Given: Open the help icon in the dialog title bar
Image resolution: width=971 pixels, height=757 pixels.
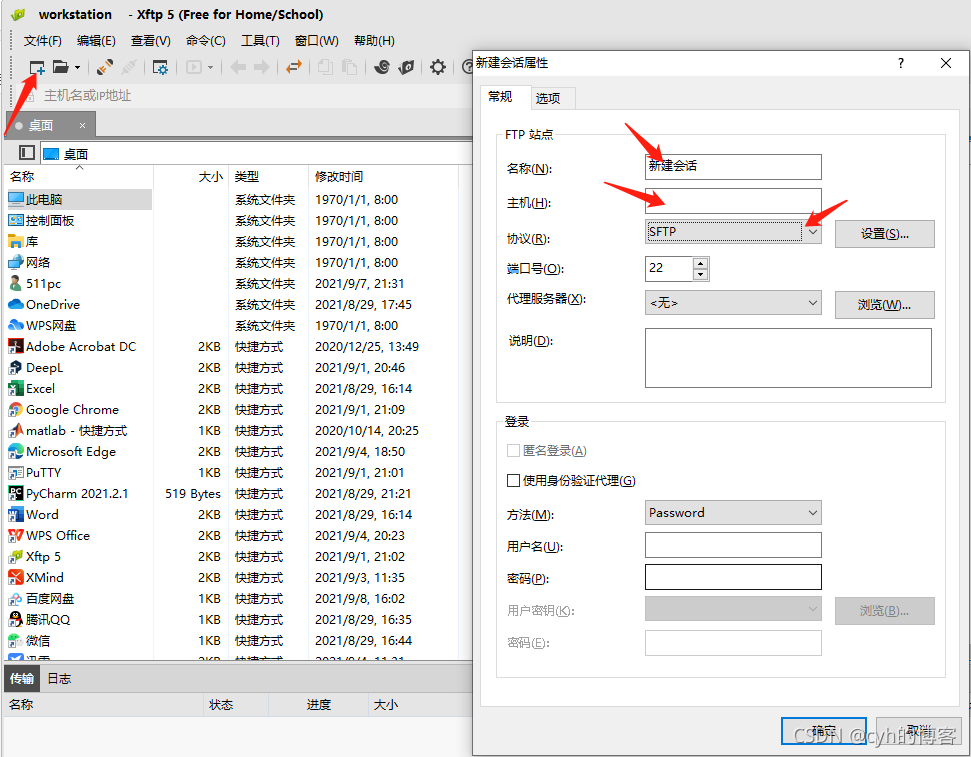Looking at the screenshot, I should [x=900, y=62].
